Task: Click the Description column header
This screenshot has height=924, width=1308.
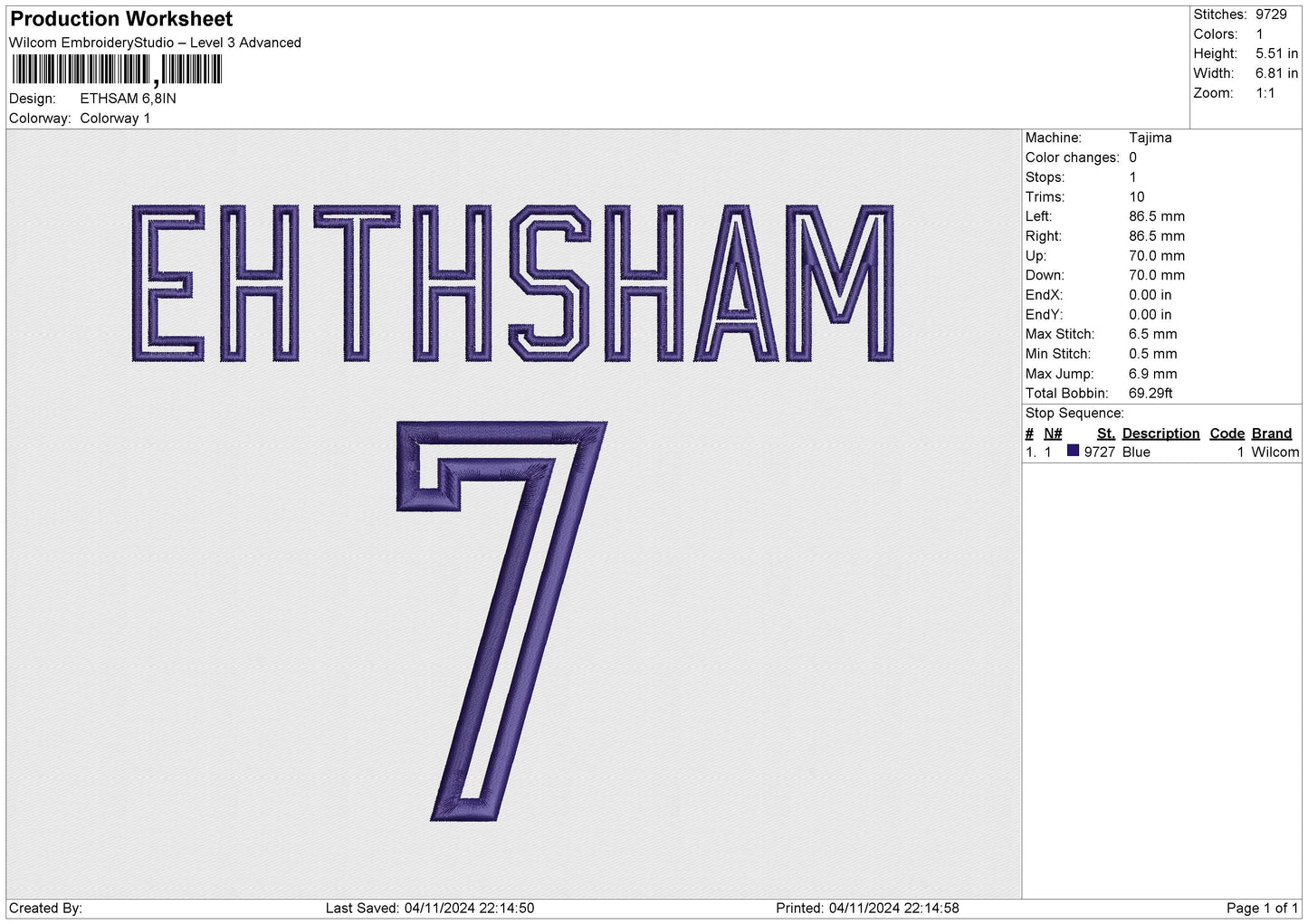Action: [1160, 433]
